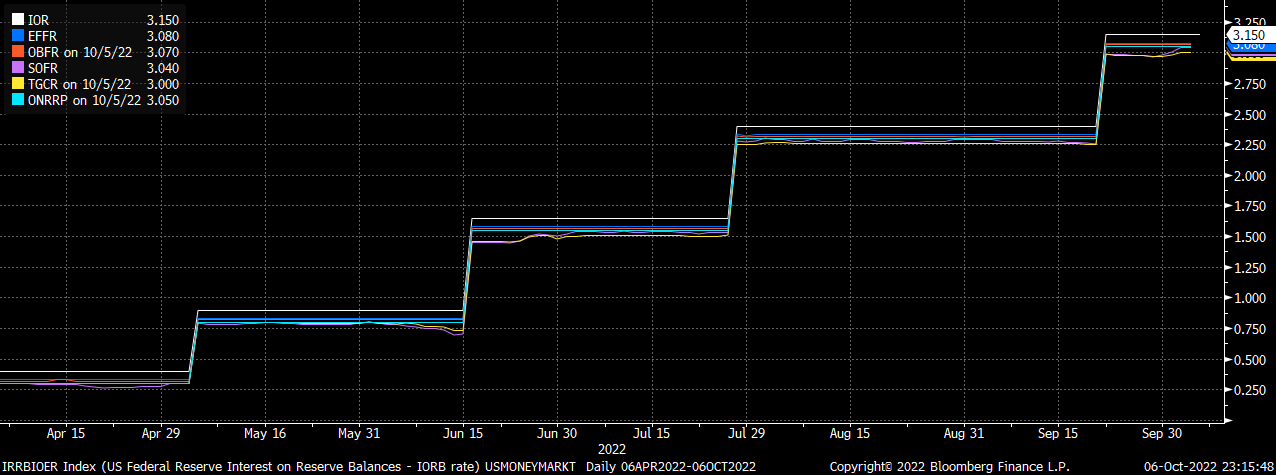The image size is (1276, 475).
Task: Select the Sep 30 date on x-axis
Action: [x=1161, y=435]
